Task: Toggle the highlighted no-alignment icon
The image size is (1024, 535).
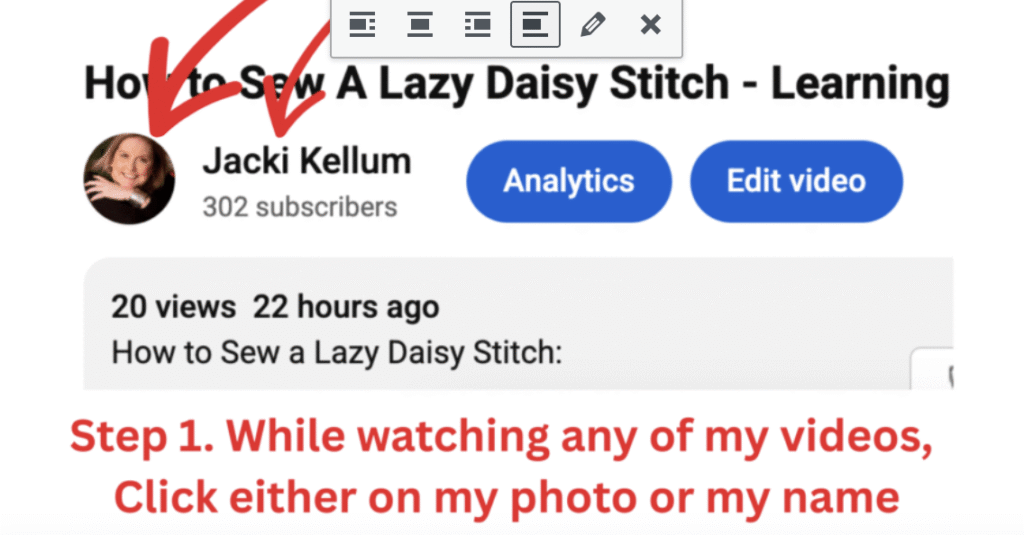Action: coord(535,25)
